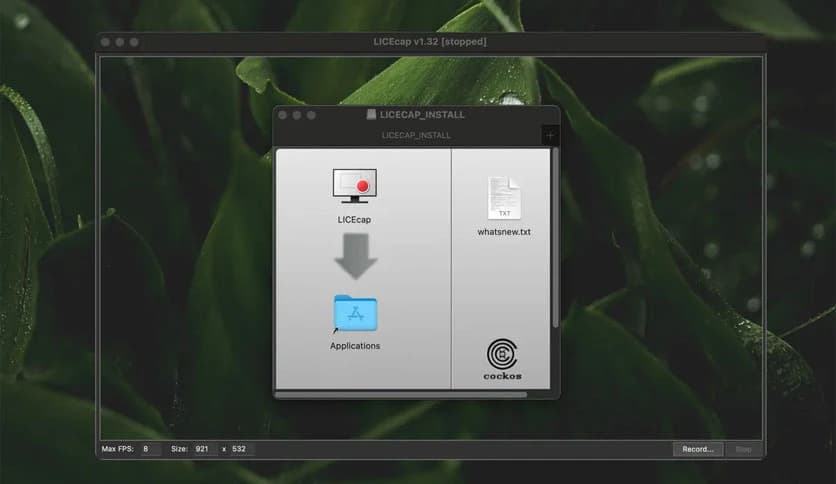Click the vertical scrollbar in LICECAP_INSTALL window
Screen dimensions: 836x484
(556, 238)
